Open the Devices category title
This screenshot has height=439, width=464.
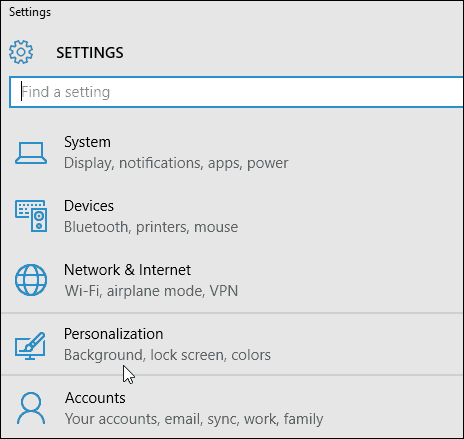(89, 206)
